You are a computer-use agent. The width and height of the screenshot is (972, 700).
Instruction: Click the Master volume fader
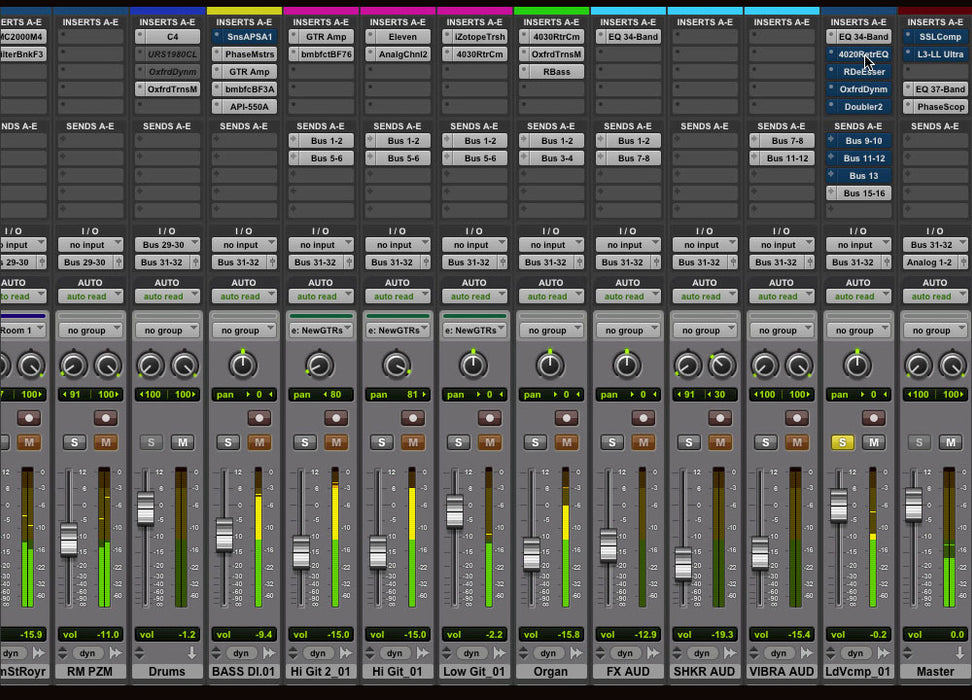pyautogui.click(x=914, y=504)
